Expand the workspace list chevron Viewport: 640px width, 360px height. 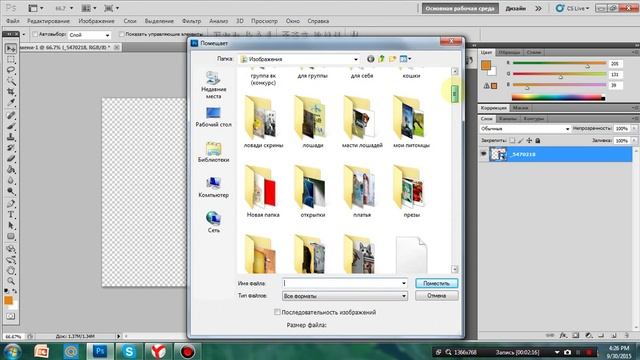coord(538,8)
